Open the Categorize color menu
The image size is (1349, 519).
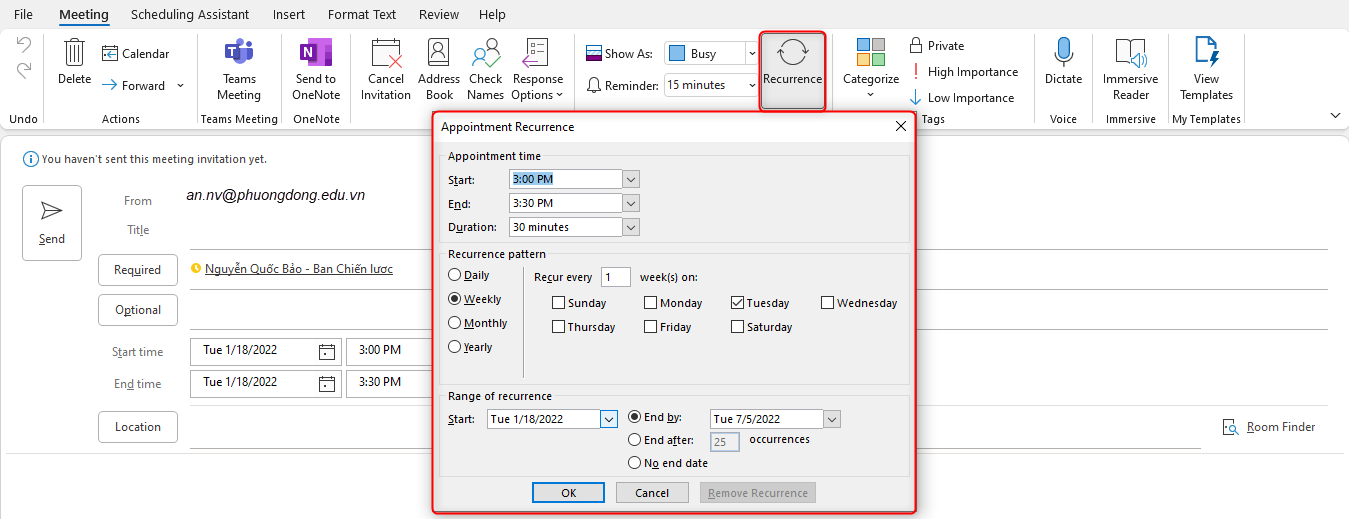point(871,70)
